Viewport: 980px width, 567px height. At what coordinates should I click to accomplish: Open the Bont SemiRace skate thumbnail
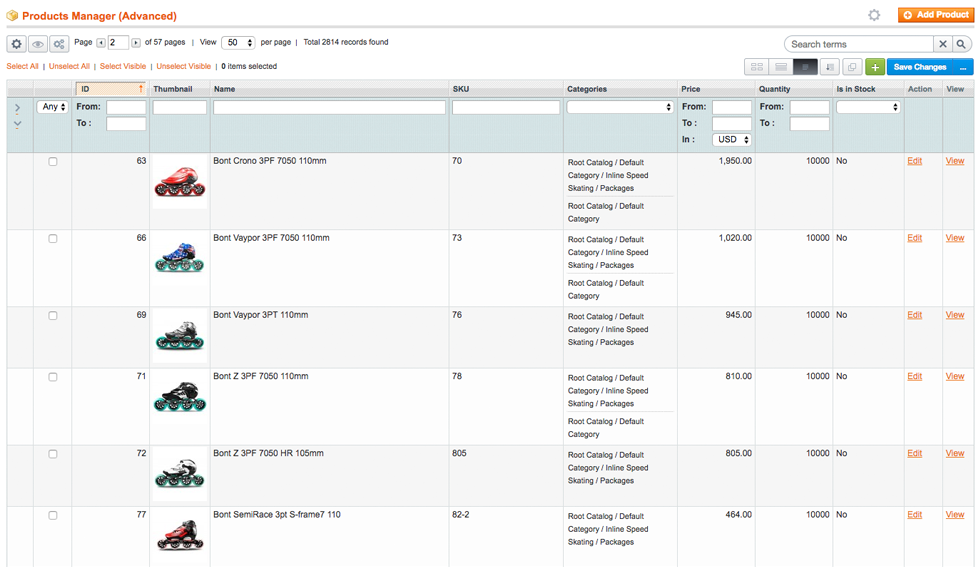coord(180,535)
